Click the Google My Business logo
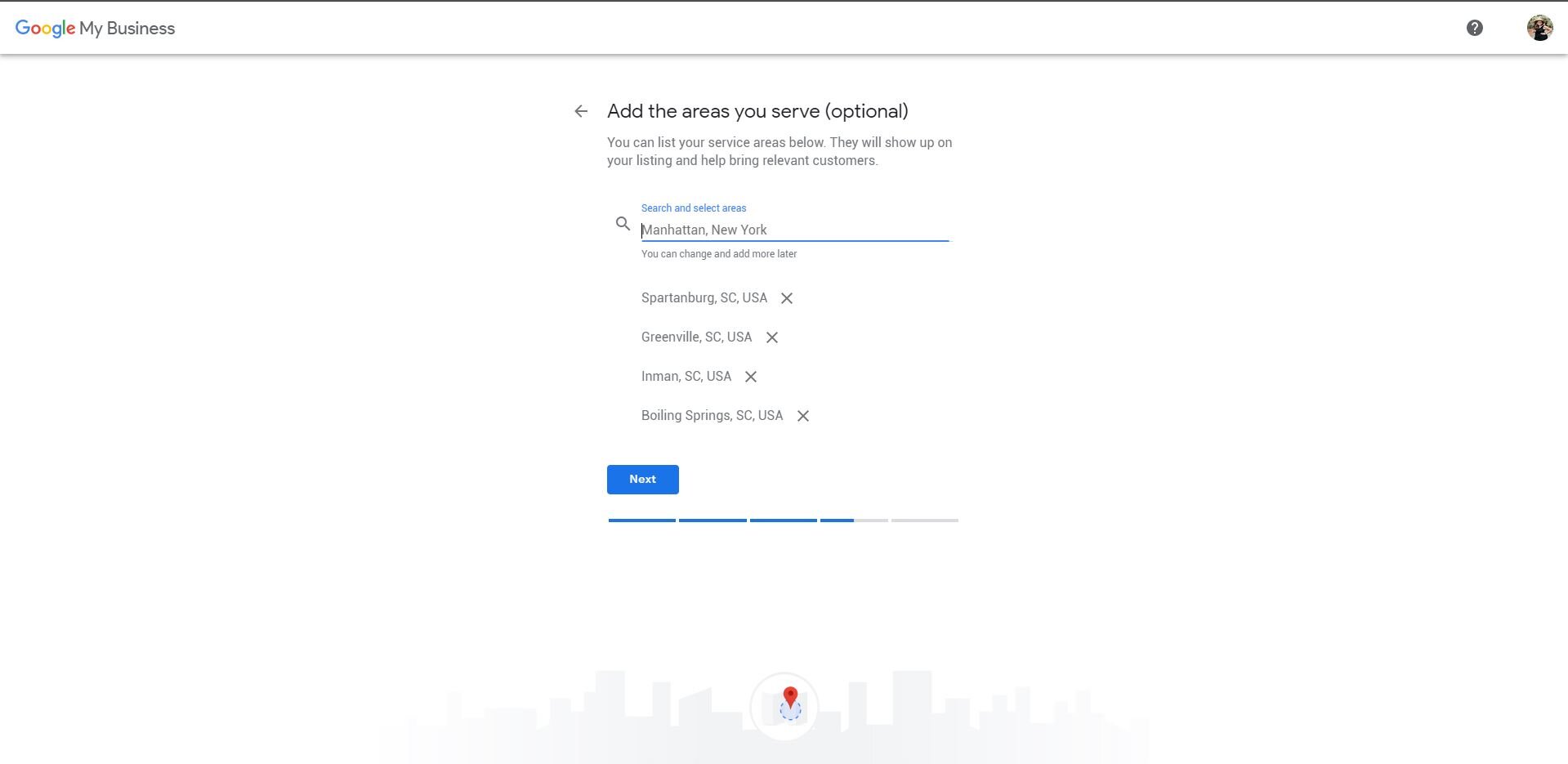Viewport: 1568px width, 764px height. coord(95,29)
